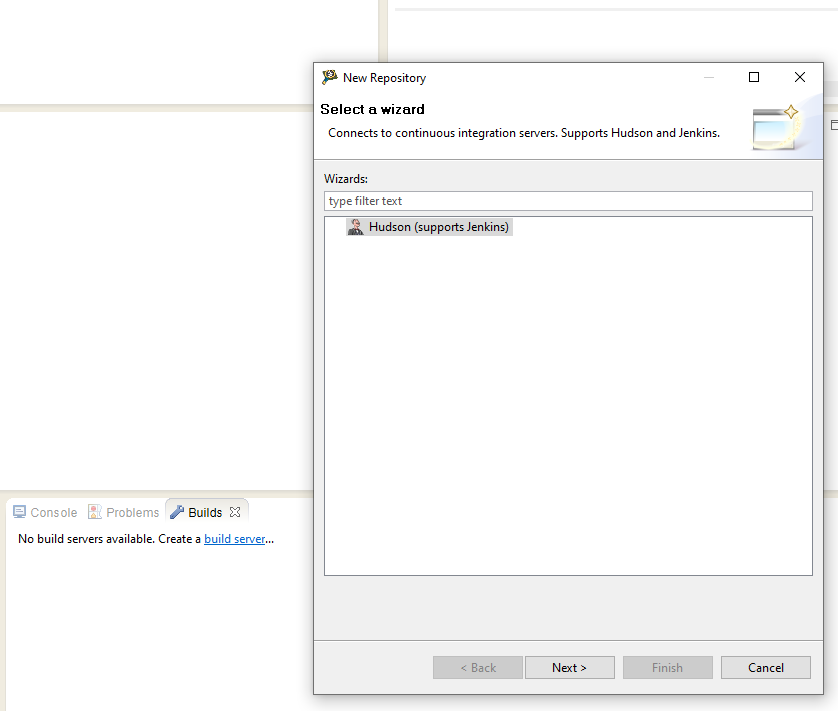Click the Console tab monitor icon
This screenshot has height=711, width=838.
click(x=19, y=512)
